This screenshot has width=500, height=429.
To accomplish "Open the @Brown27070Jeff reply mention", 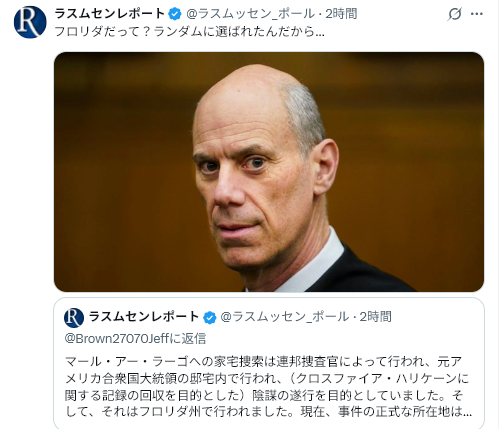I will (117, 339).
